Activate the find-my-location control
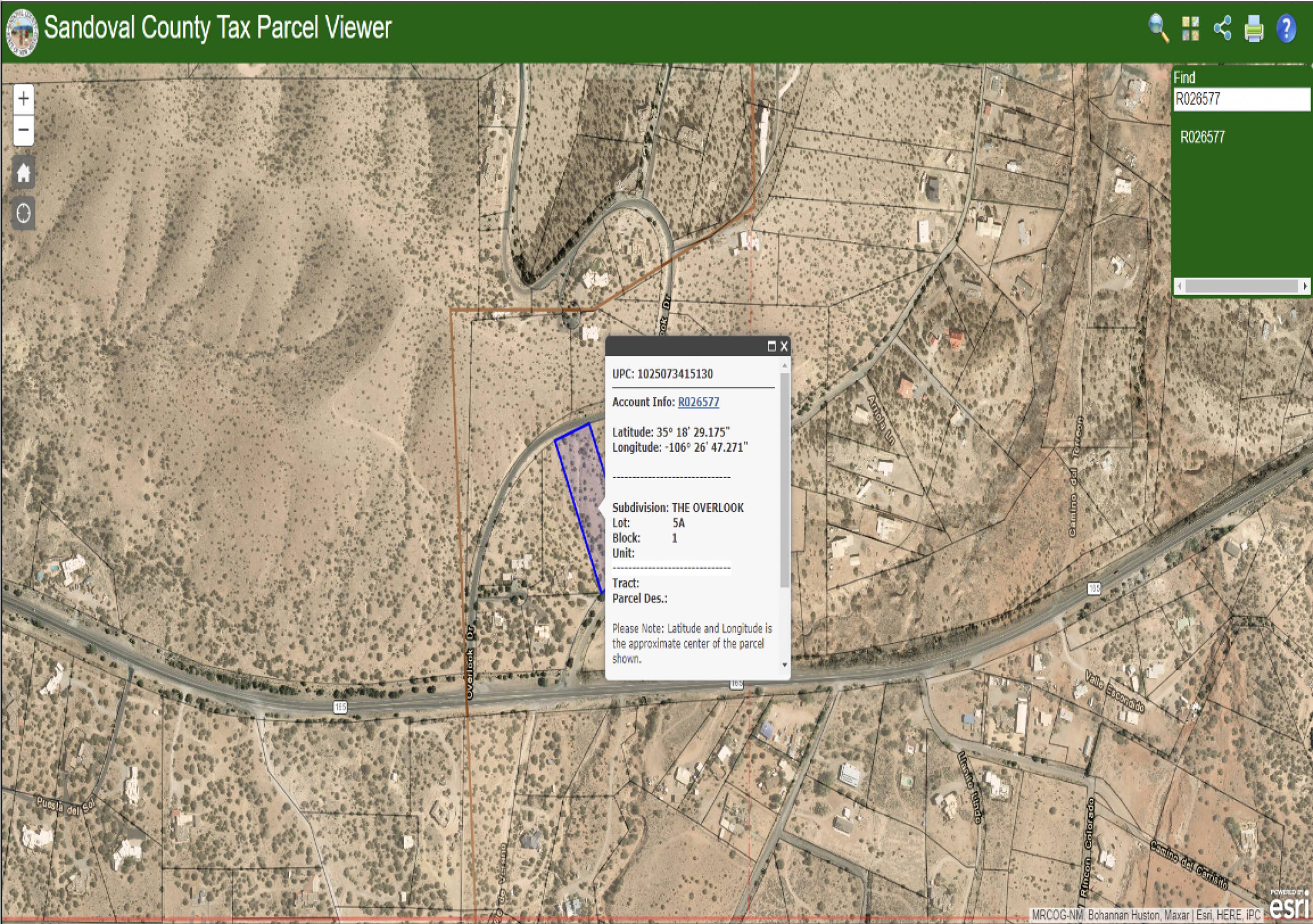Image resolution: width=1313 pixels, height=924 pixels. click(24, 211)
